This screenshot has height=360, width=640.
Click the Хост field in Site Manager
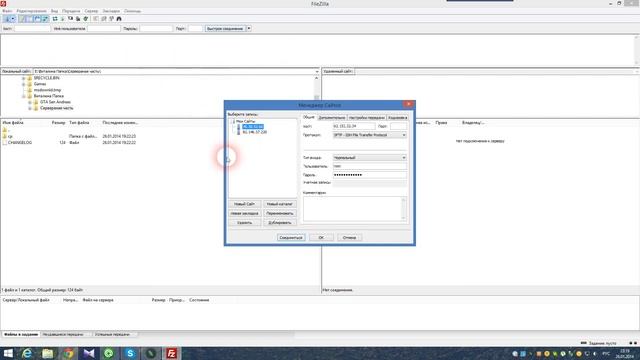(354, 127)
